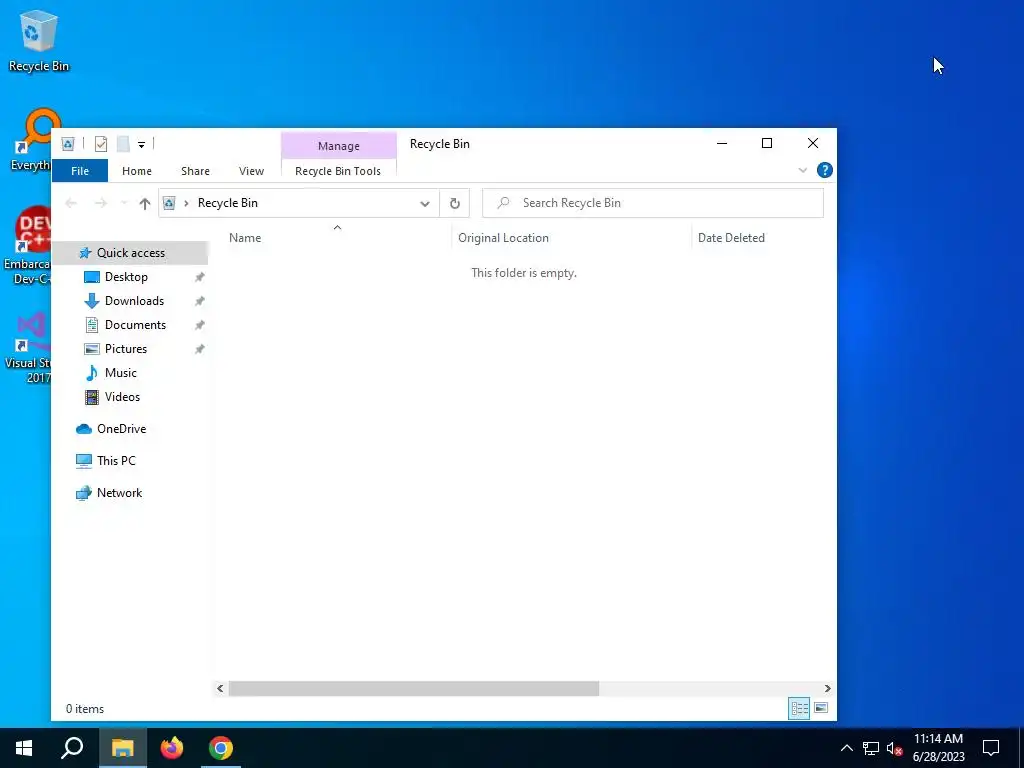Click the pin icon next to Desktop
The height and width of the screenshot is (768, 1024).
click(x=200, y=277)
